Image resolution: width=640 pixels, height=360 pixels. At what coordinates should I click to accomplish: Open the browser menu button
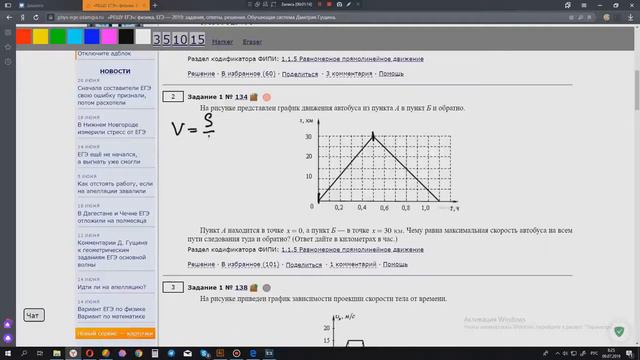pos(584,5)
